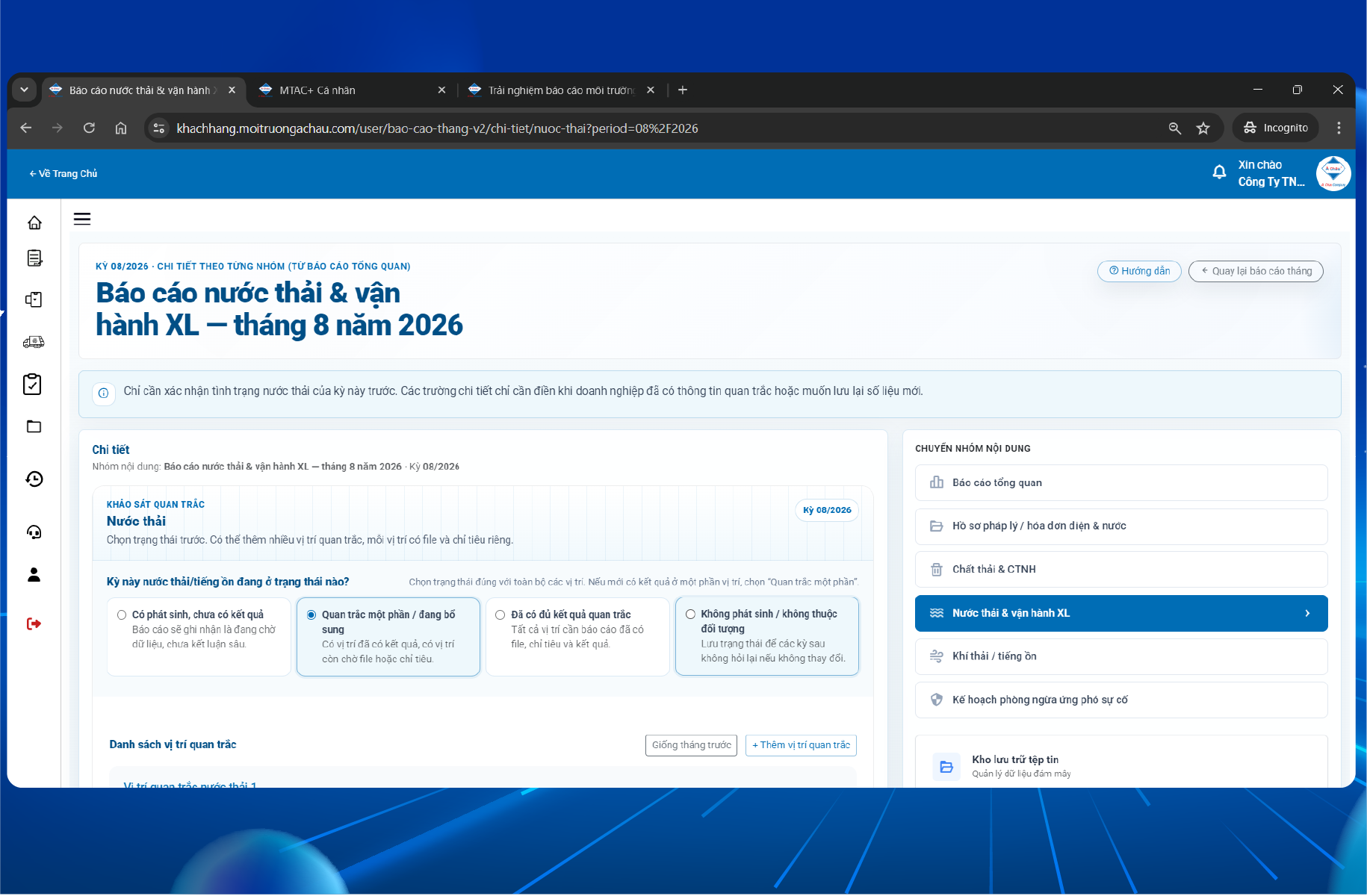Click the company avatar logo
This screenshot has height=896, width=1367.
pos(1333,173)
